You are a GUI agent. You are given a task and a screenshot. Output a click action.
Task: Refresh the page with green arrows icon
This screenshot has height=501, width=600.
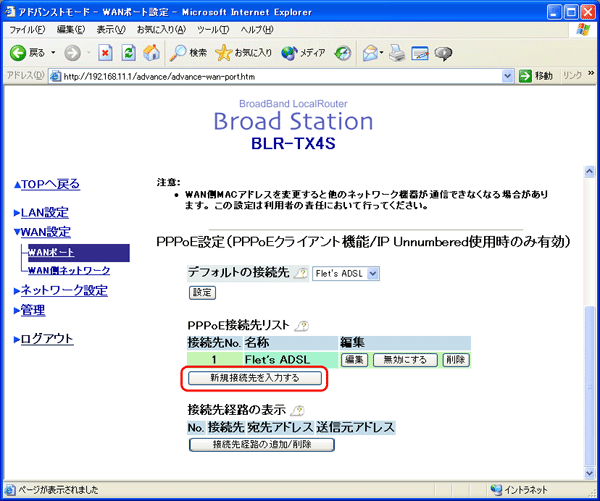coord(129,53)
